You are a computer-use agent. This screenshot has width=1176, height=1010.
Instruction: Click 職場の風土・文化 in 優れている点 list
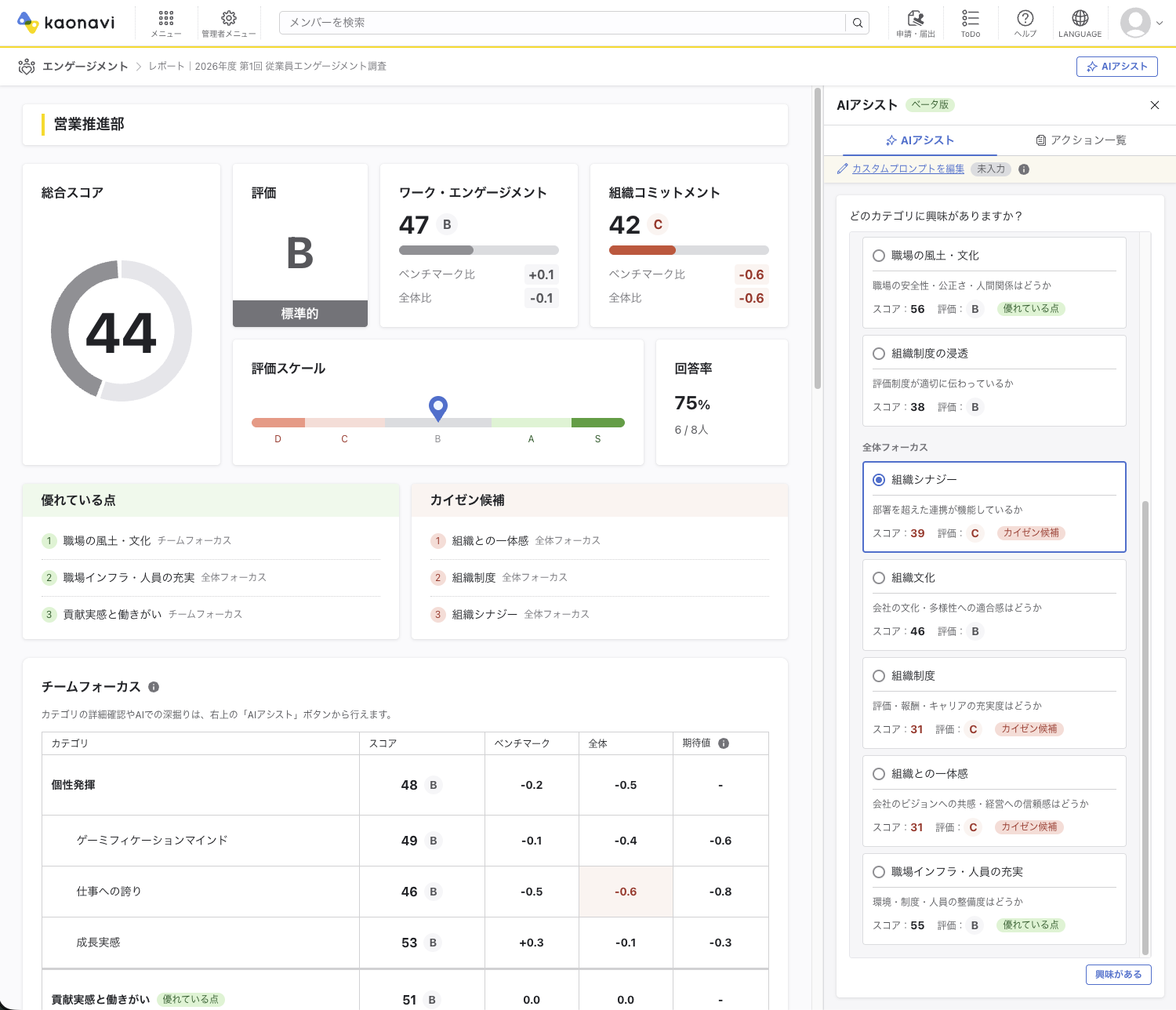pos(107,541)
